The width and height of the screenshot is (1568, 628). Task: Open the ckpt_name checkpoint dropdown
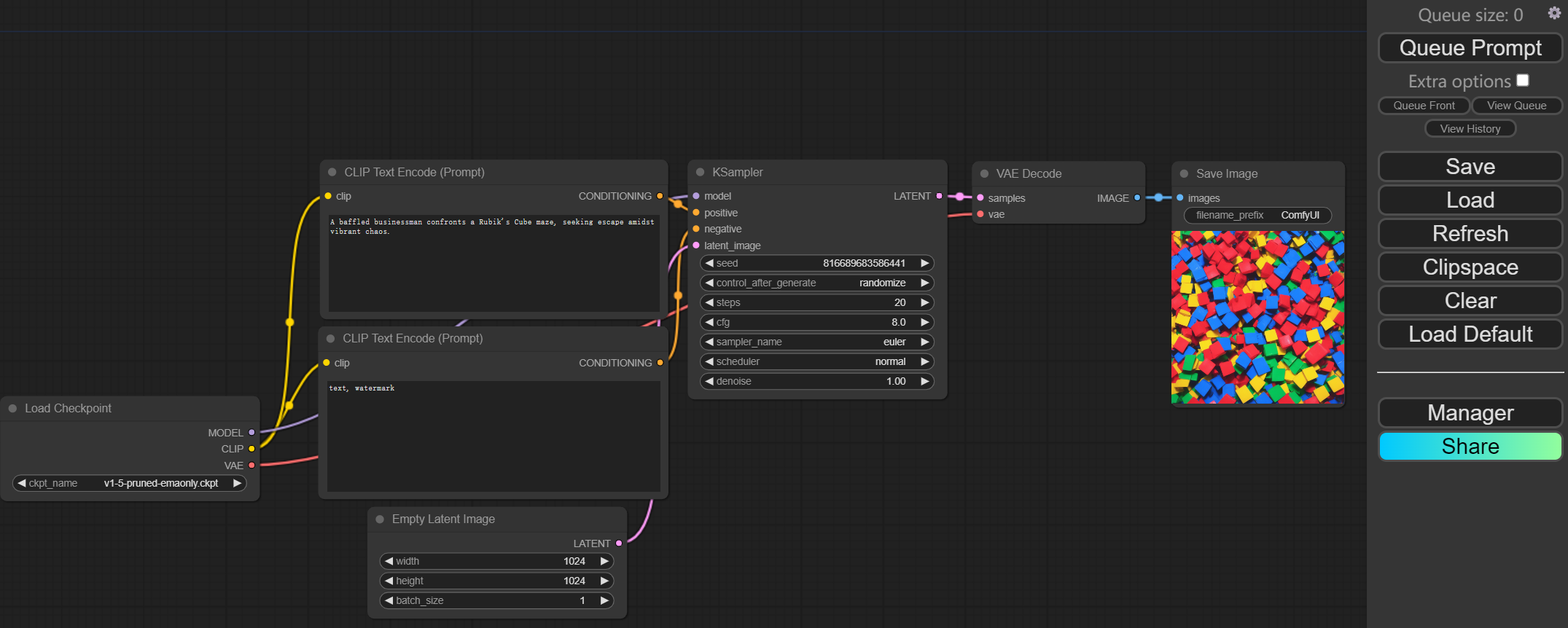[130, 483]
